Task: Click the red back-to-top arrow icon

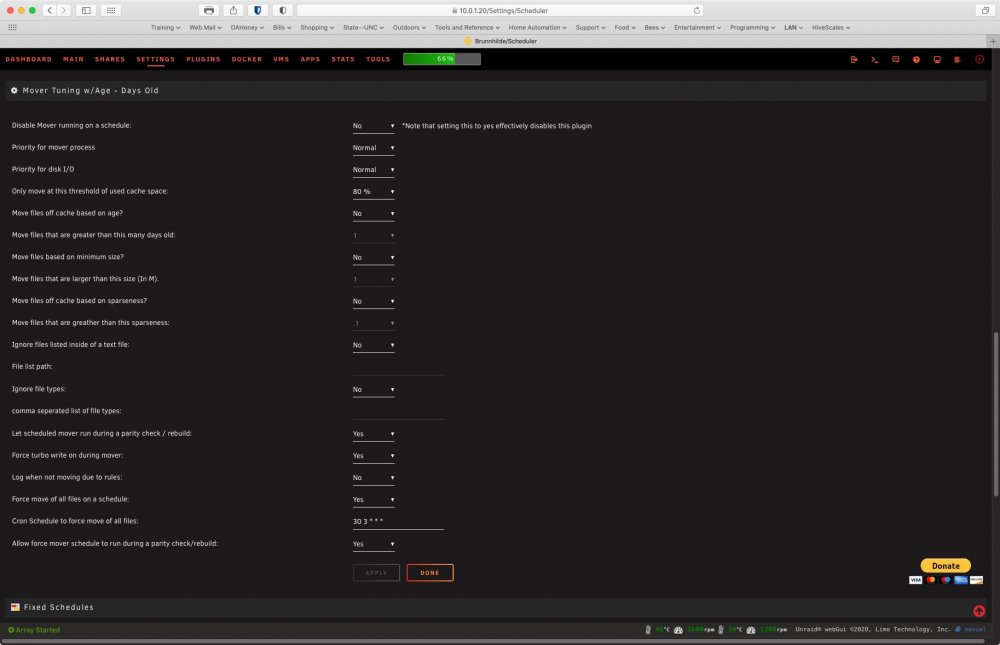Action: coord(979,611)
